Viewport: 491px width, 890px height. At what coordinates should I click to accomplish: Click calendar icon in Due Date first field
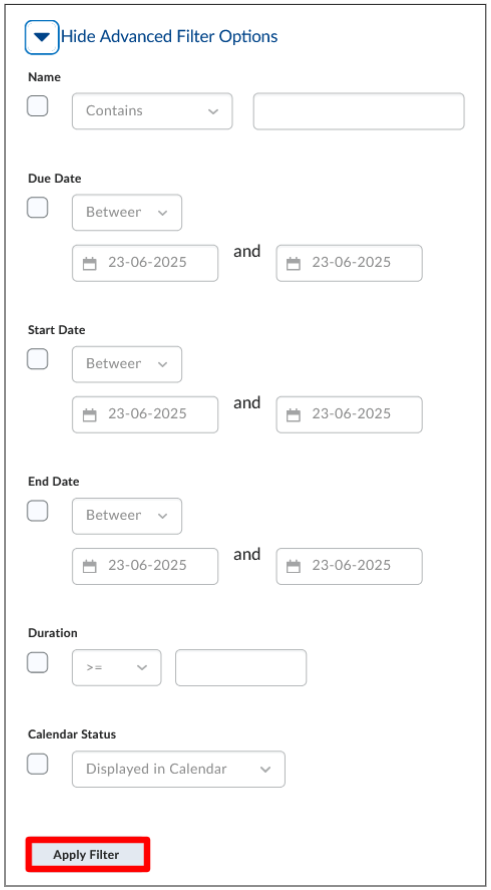tap(90, 263)
